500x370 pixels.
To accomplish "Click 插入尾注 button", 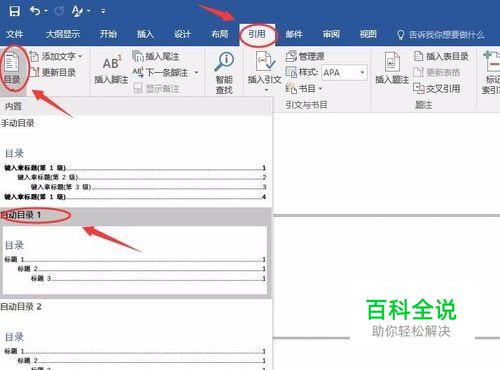I will tap(156, 56).
